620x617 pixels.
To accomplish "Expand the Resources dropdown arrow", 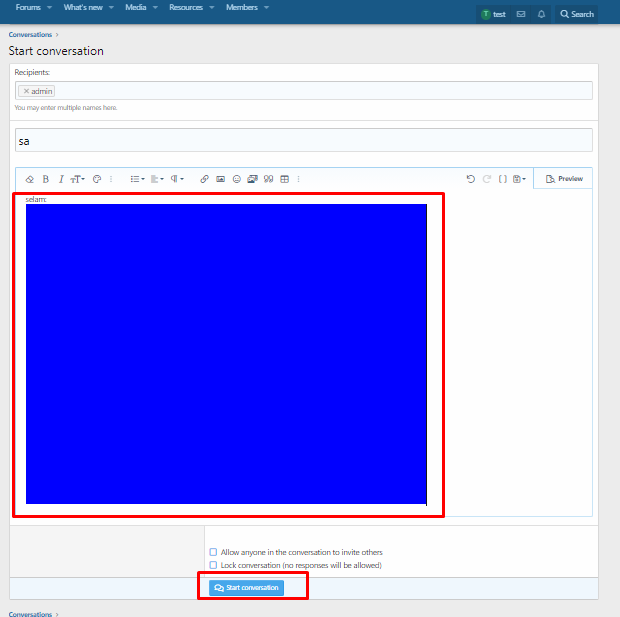I will (212, 7).
